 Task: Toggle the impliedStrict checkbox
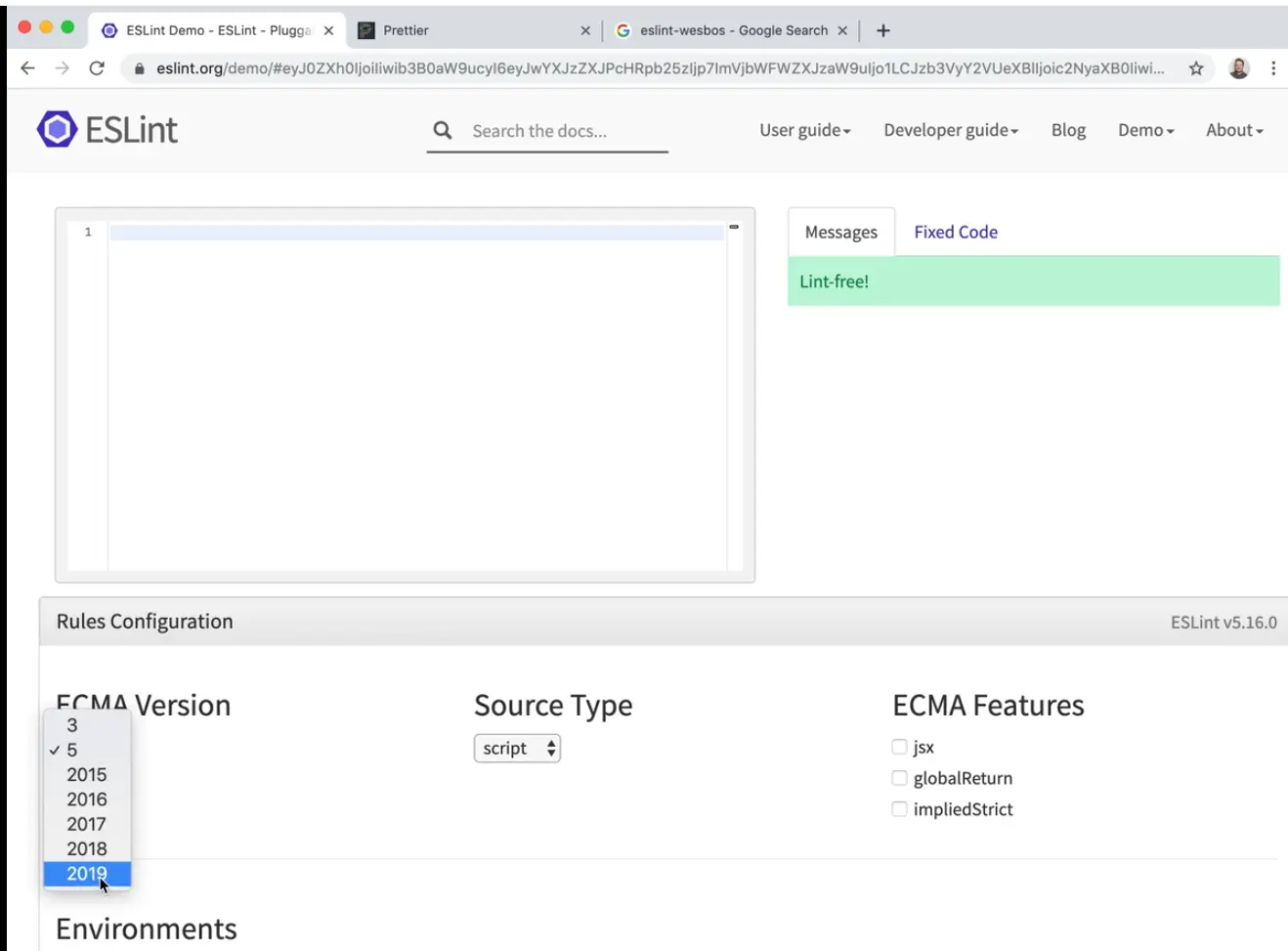coord(899,809)
